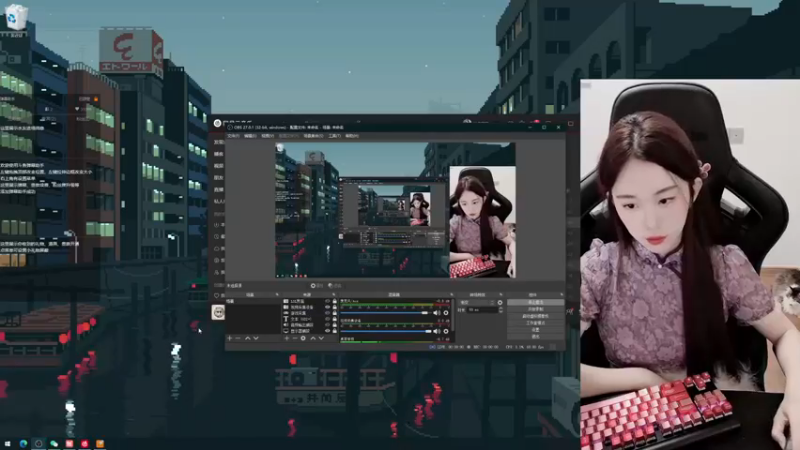Click the 设置 settings button in Controls
Viewport: 800px width, 450px height.
[x=535, y=330]
